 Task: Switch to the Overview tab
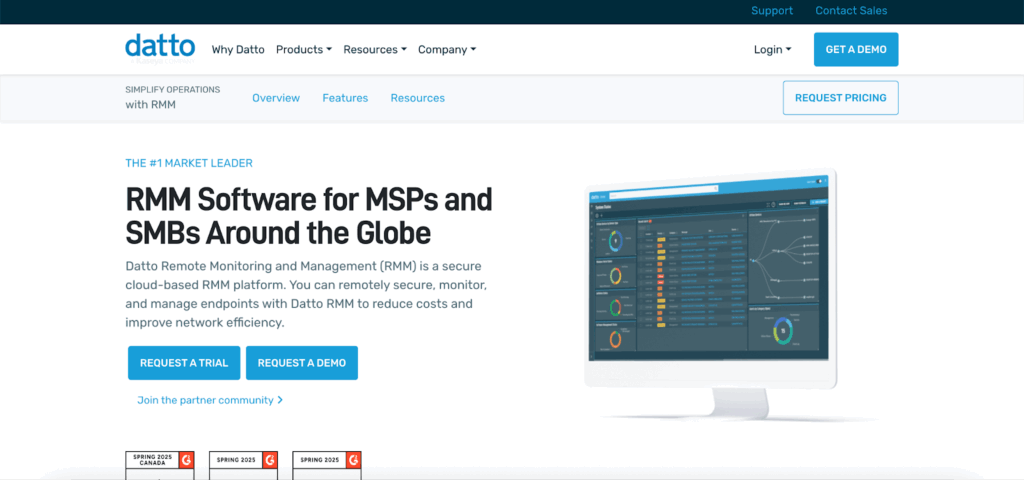276,98
